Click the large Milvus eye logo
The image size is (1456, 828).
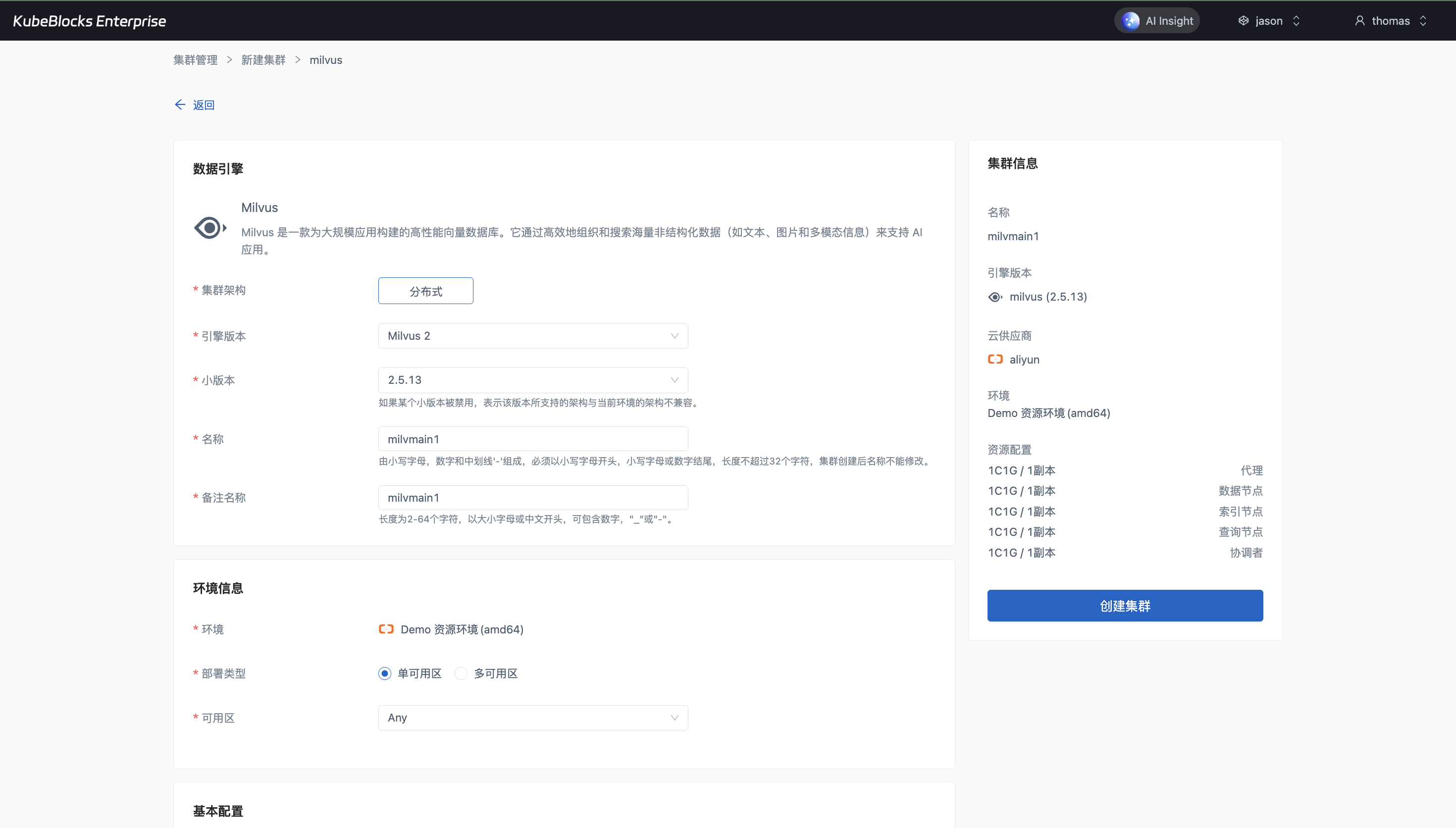pos(210,228)
